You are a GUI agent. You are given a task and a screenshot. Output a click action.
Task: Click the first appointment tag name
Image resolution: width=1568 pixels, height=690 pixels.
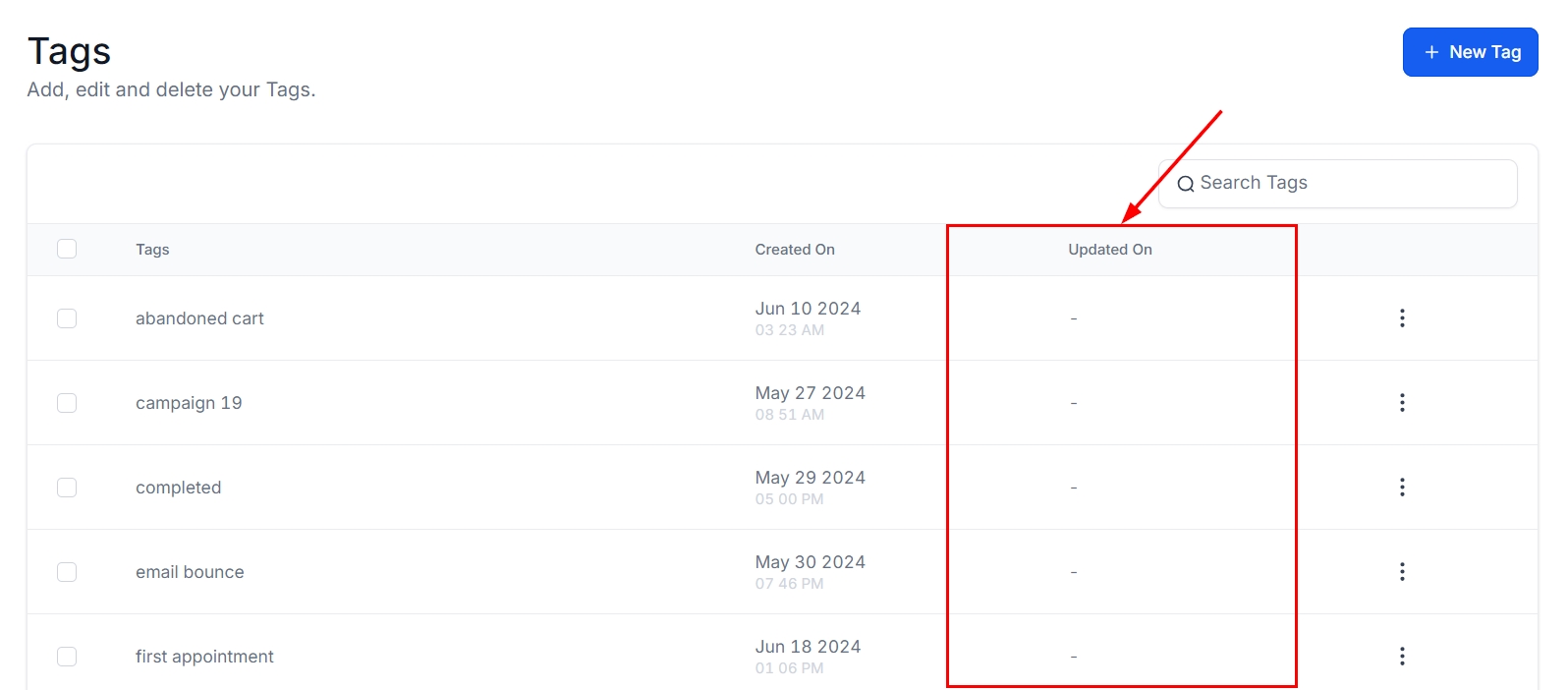point(204,657)
